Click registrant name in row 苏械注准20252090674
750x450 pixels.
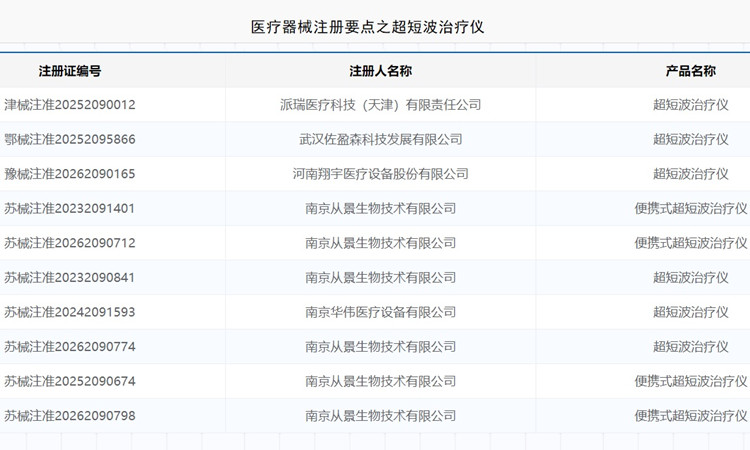(x=380, y=381)
